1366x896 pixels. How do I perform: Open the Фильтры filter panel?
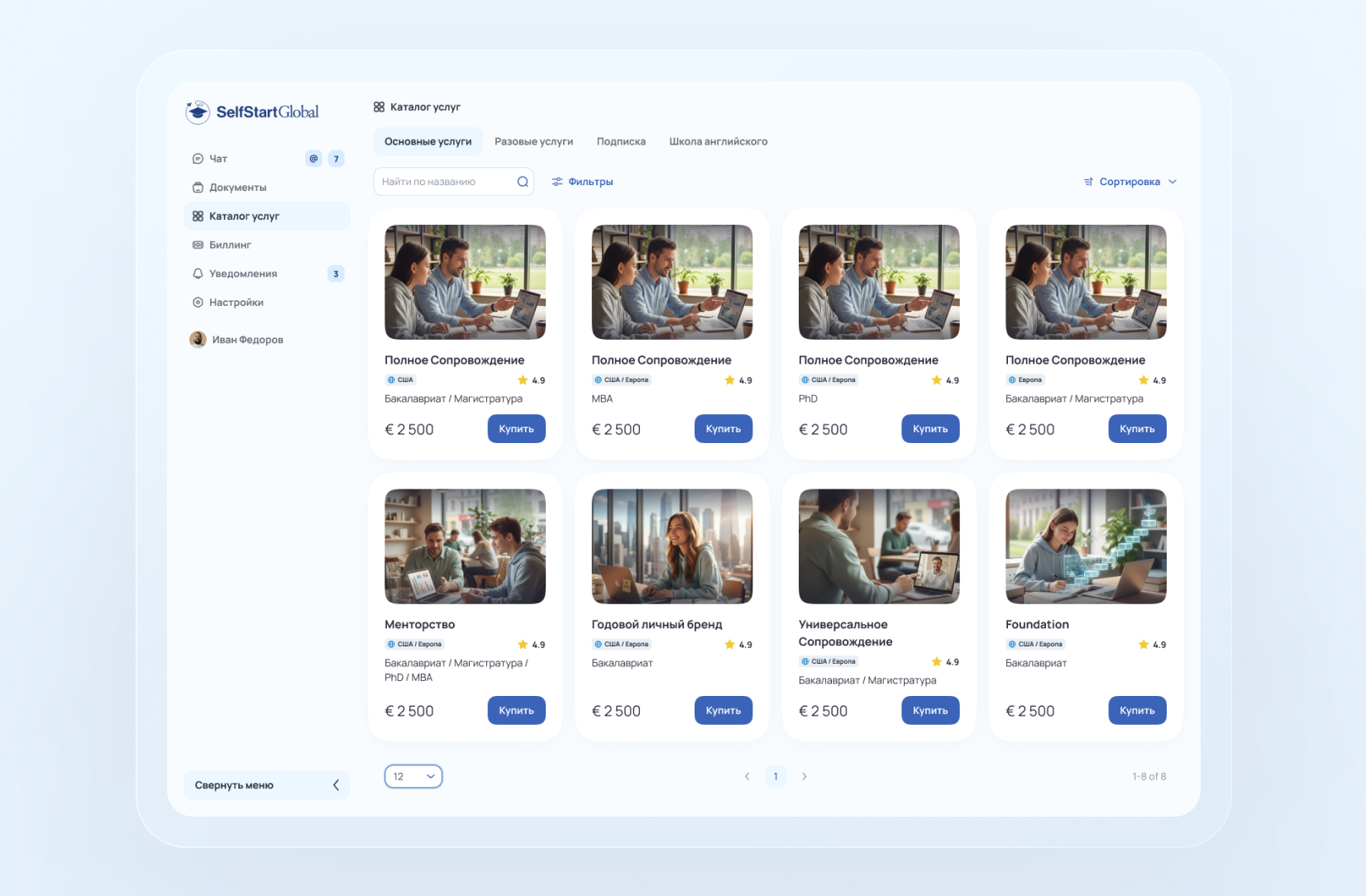click(582, 182)
